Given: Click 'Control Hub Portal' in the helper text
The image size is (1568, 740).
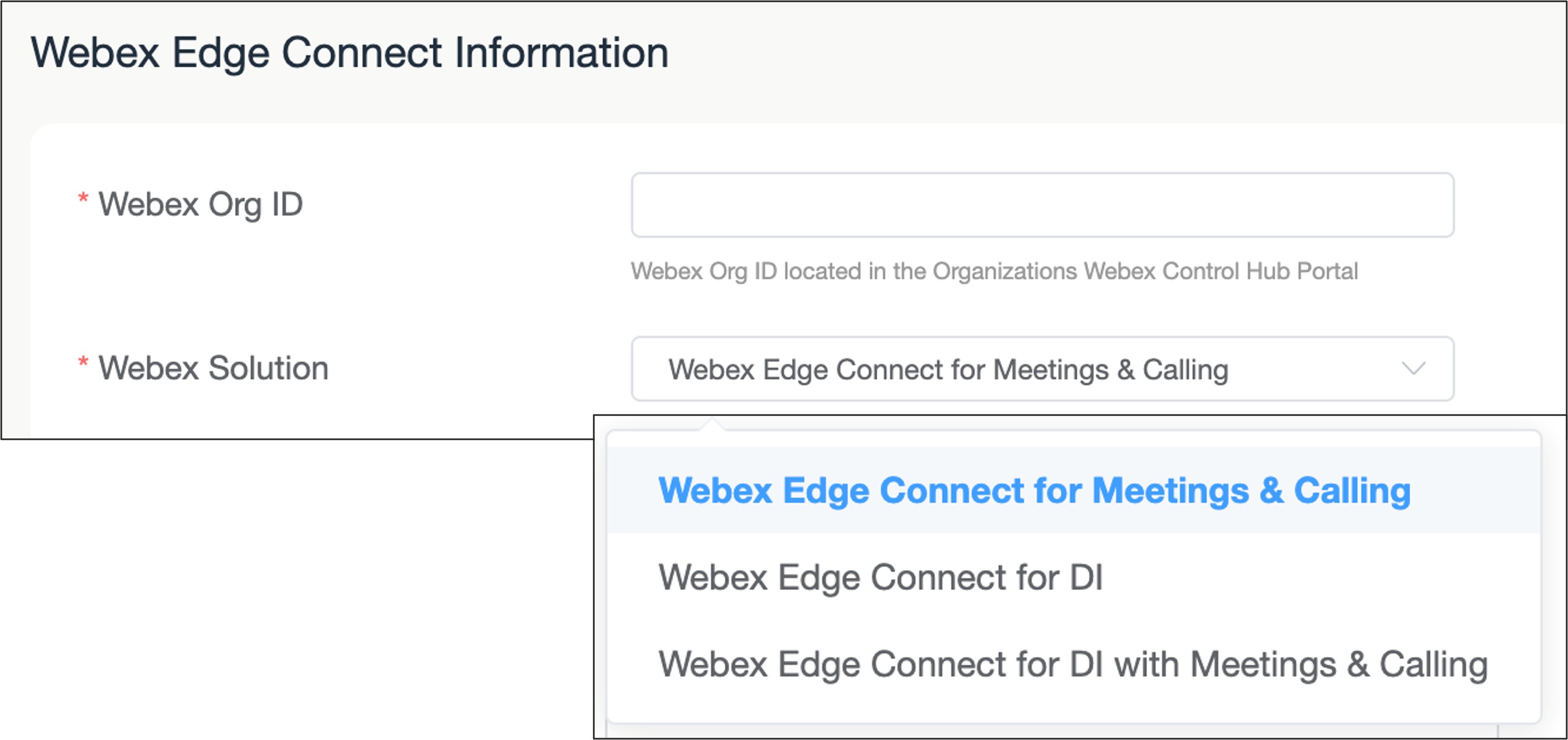Looking at the screenshot, I should [1260, 271].
